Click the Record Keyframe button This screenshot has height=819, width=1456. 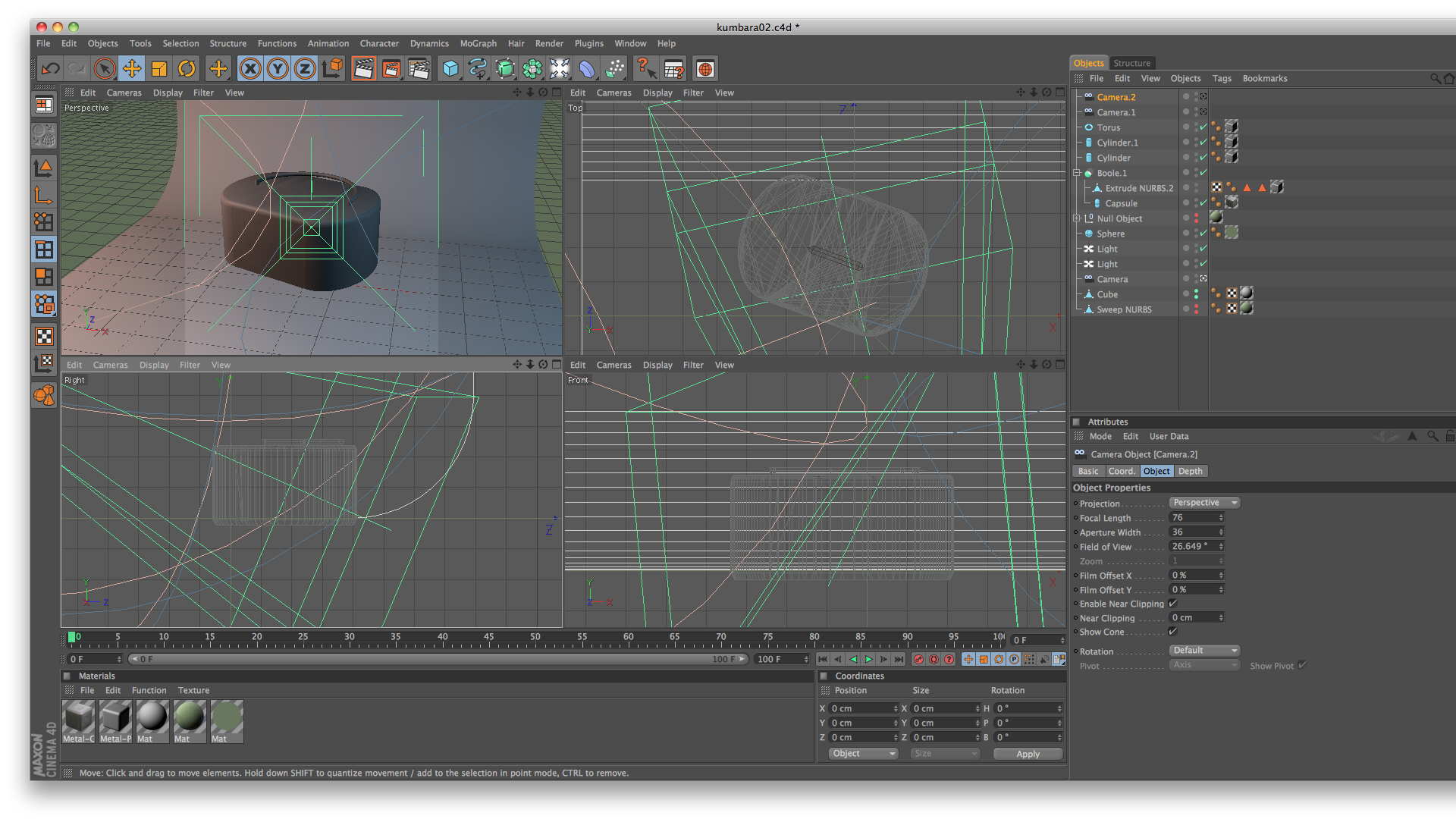[918, 659]
